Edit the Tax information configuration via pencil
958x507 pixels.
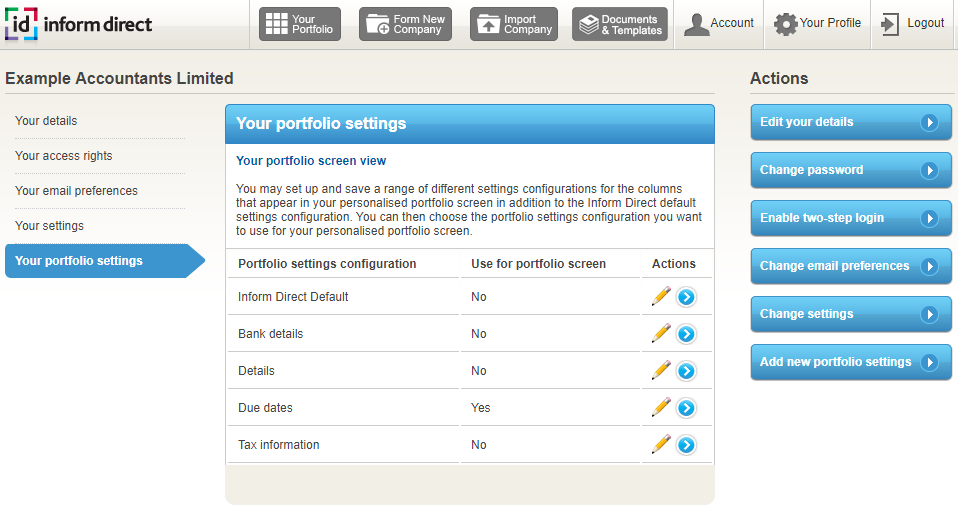660,444
